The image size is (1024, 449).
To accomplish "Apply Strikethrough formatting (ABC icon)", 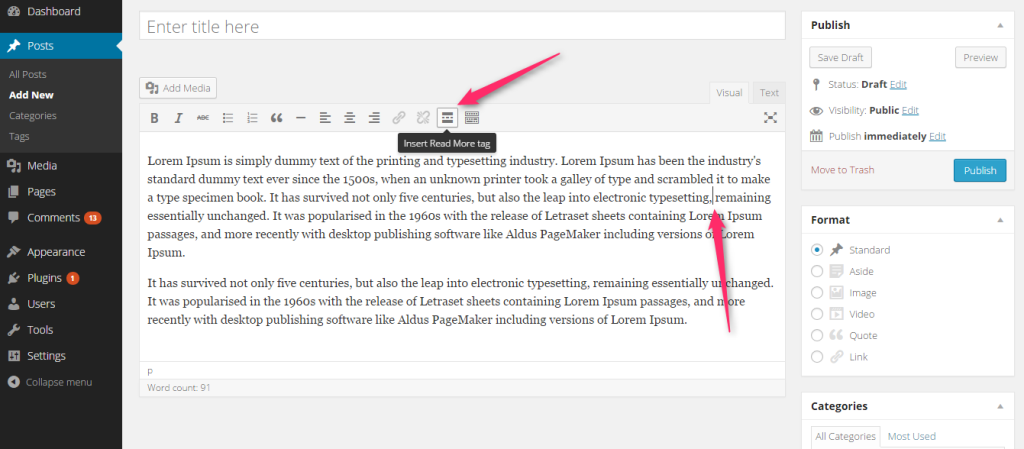I will coord(203,118).
